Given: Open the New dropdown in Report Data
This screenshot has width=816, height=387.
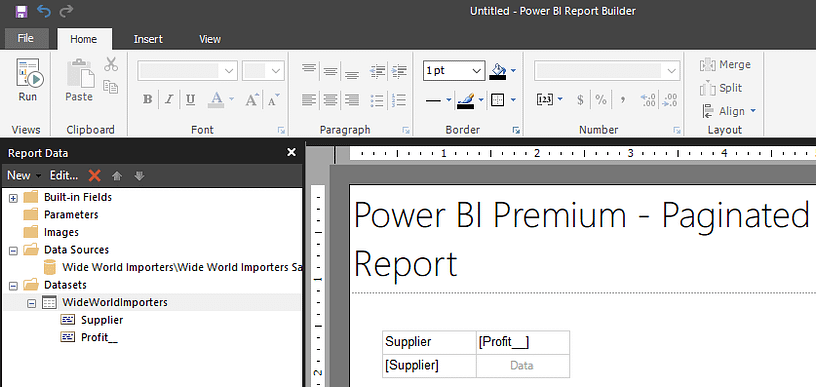Looking at the screenshot, I should point(23,175).
